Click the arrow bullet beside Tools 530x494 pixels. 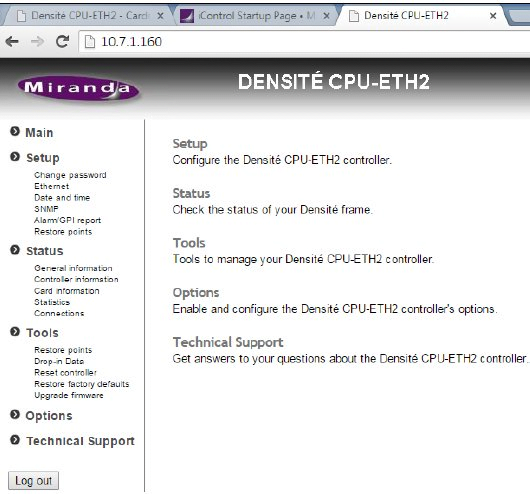pyautogui.click(x=15, y=332)
